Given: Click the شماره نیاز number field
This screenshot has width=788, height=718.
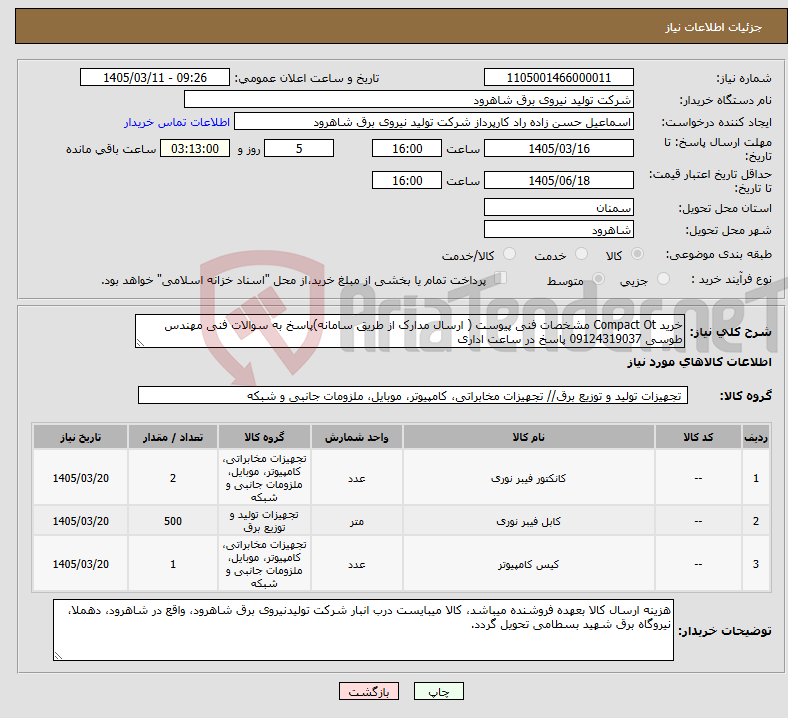Looking at the screenshot, I should pos(558,78).
